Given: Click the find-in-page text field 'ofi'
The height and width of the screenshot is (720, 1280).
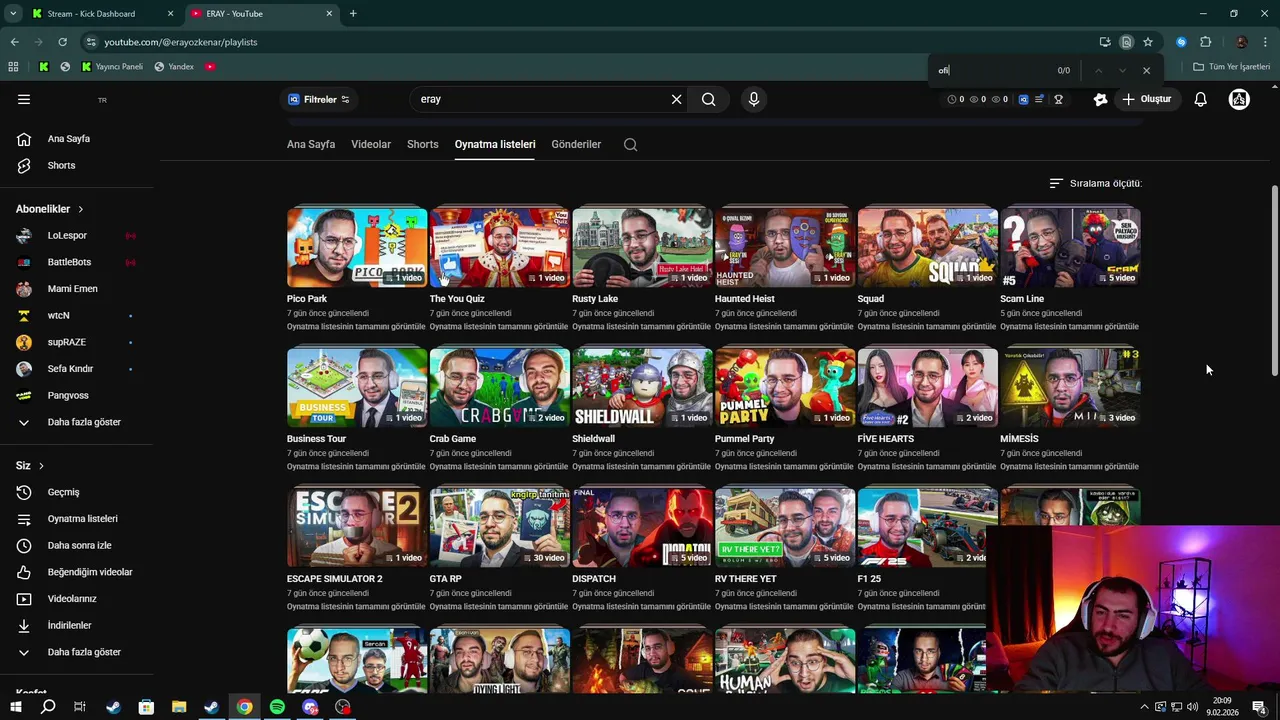Looking at the screenshot, I should click(990, 70).
